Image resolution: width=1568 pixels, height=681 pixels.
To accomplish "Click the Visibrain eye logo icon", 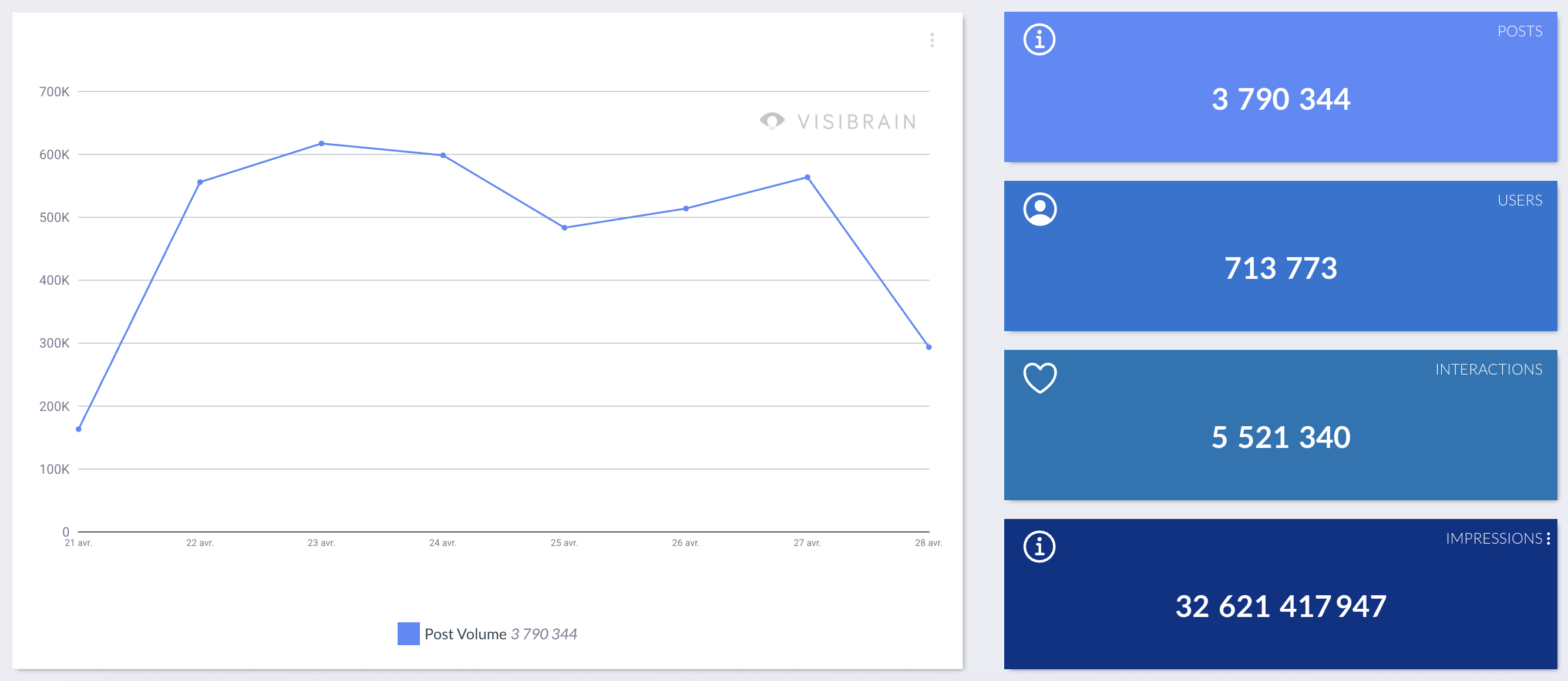I will coord(772,120).
